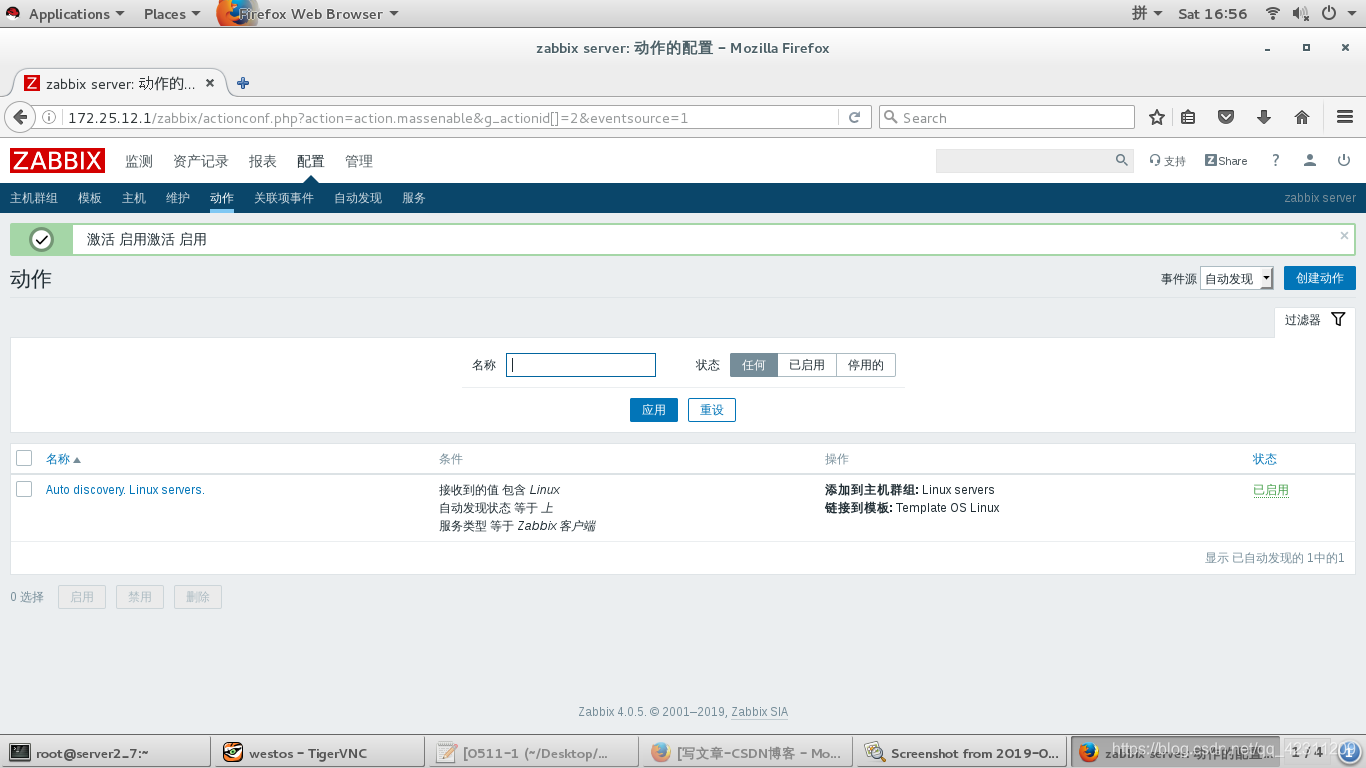The width and height of the screenshot is (1366, 768).
Task: Switch to westos - TigerVNC taskbar window
Action: pos(319,752)
